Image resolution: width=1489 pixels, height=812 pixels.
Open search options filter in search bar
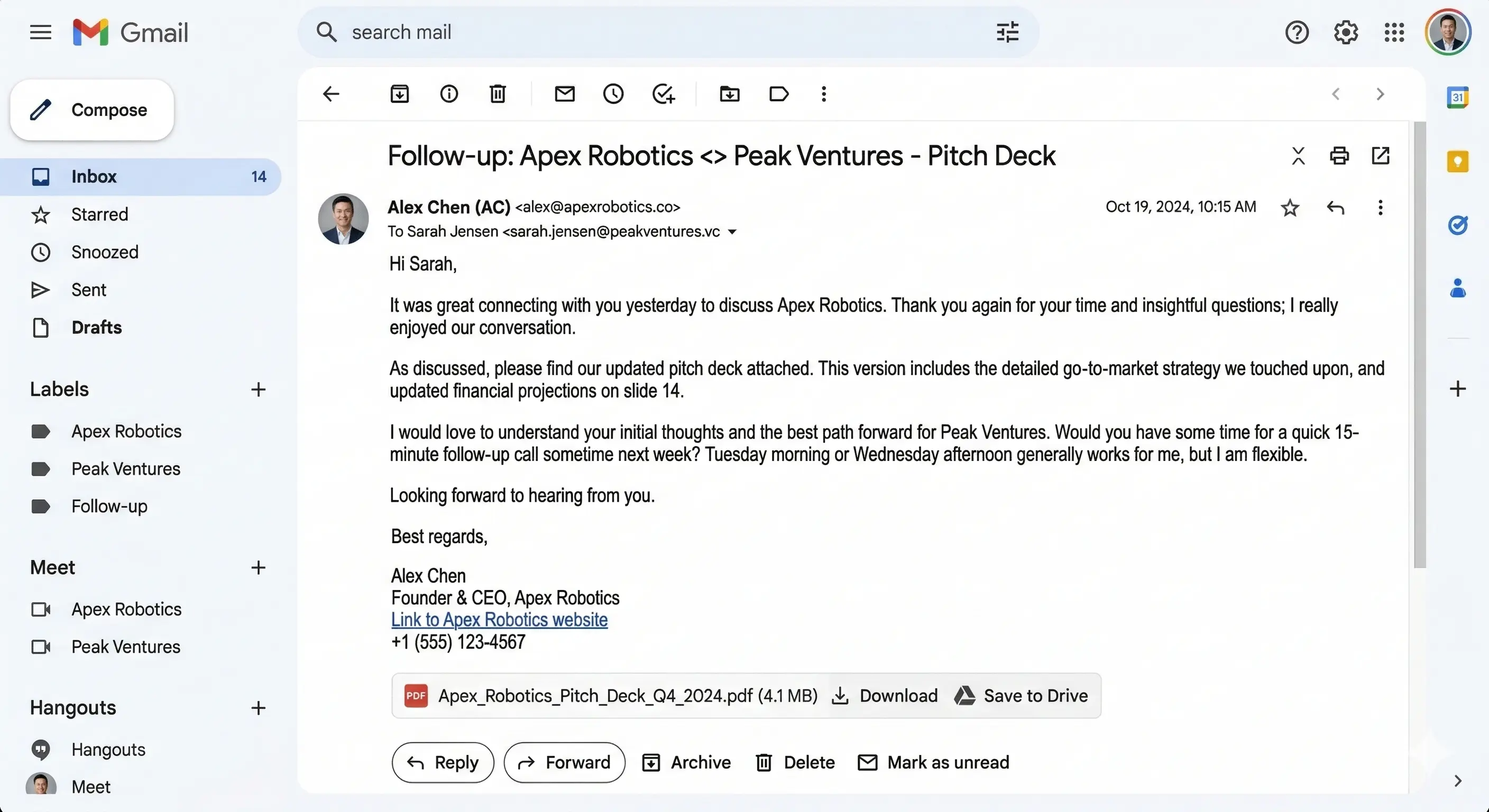tap(1007, 32)
